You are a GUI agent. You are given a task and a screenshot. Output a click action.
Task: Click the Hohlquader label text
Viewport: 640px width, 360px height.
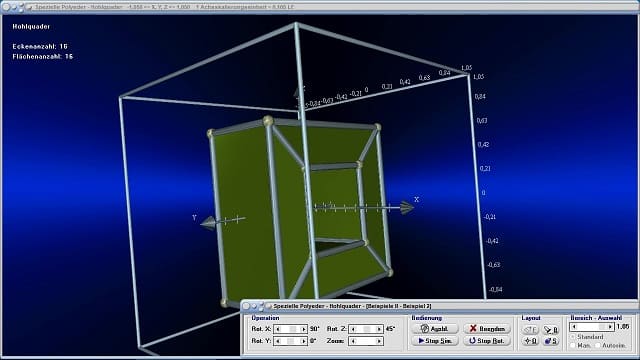tap(31, 27)
